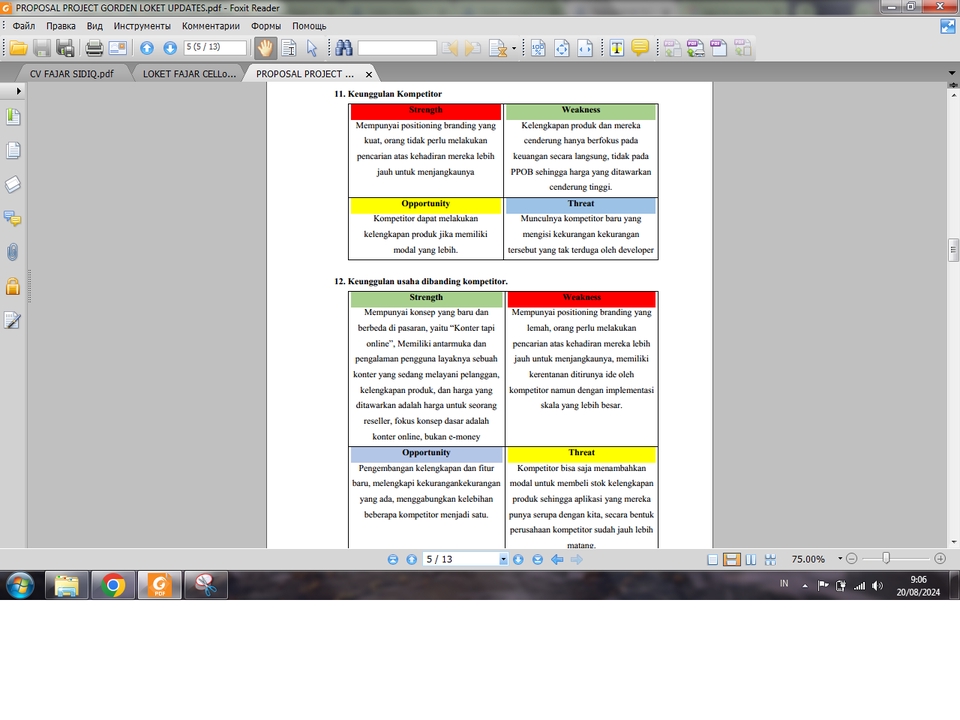Open the Pages panel in sidebar
The image size is (960, 720).
(x=13, y=151)
